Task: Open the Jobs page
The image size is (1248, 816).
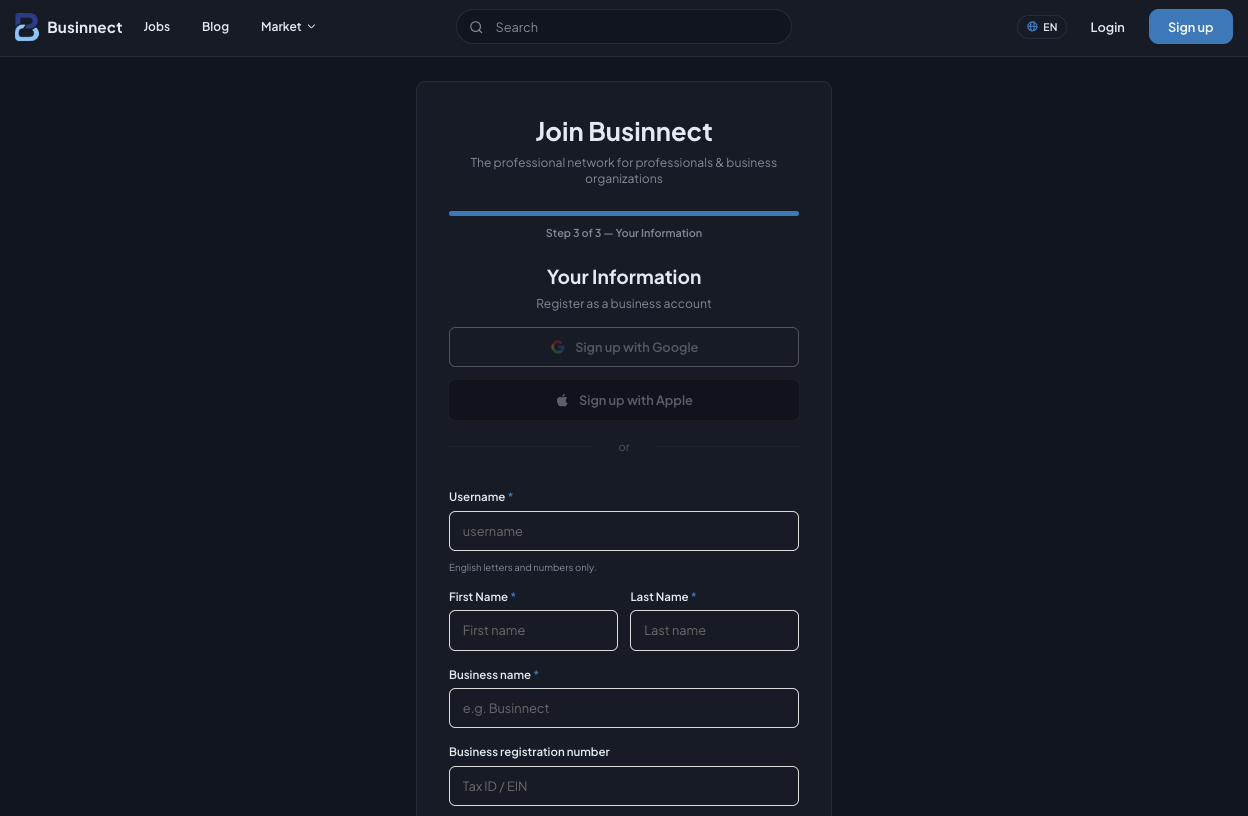Action: pos(157,27)
